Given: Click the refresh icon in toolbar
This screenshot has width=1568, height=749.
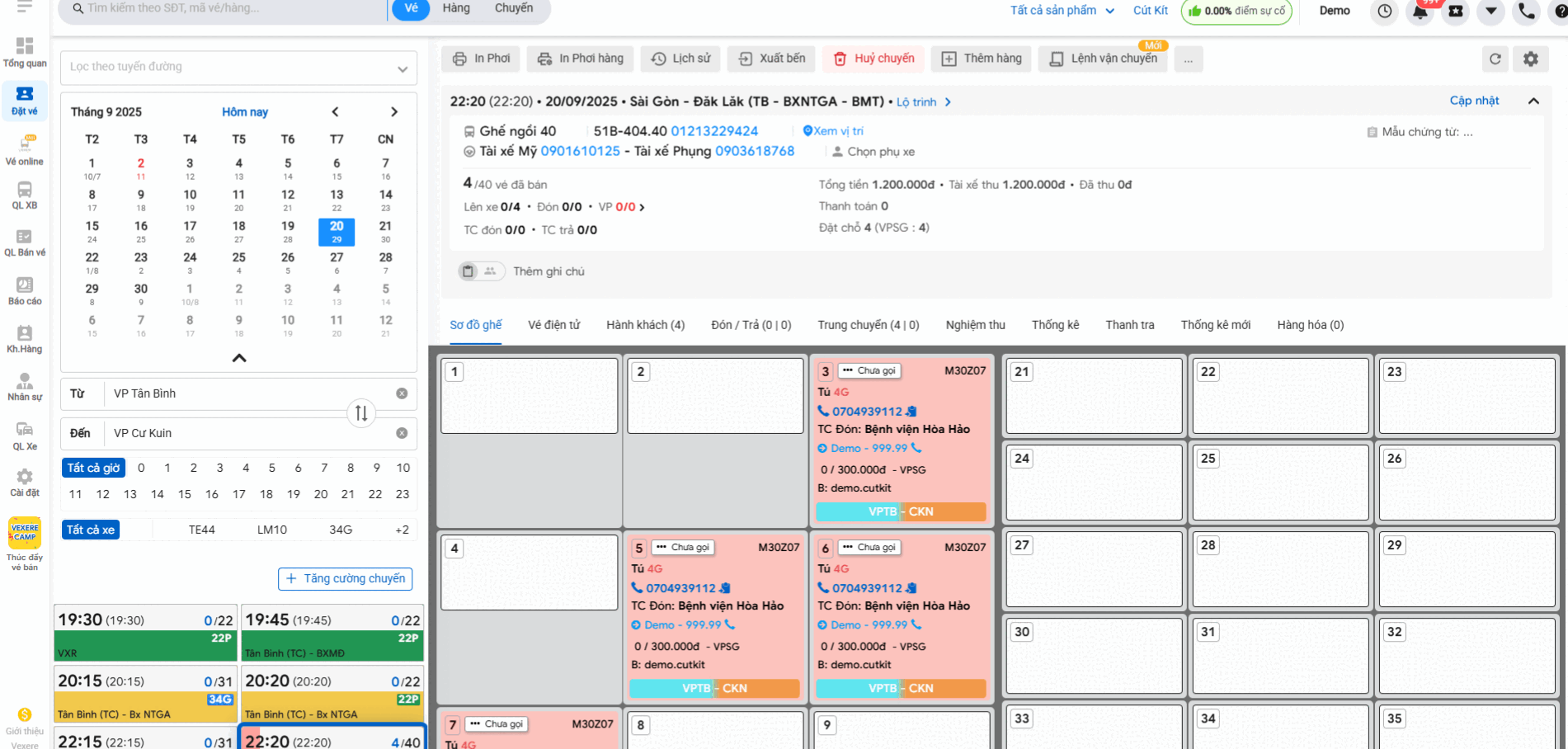Looking at the screenshot, I should click(x=1495, y=59).
